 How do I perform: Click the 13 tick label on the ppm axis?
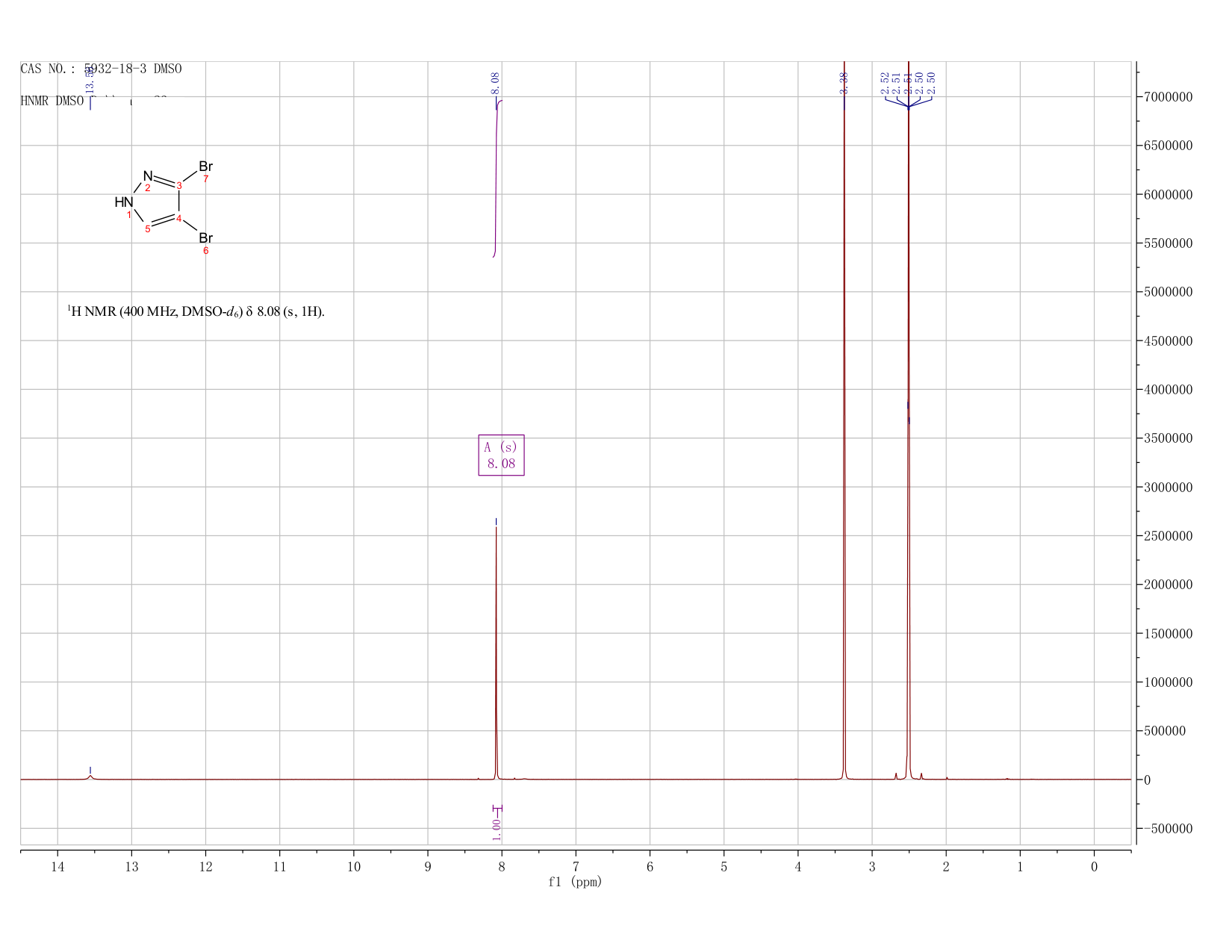tap(131, 866)
